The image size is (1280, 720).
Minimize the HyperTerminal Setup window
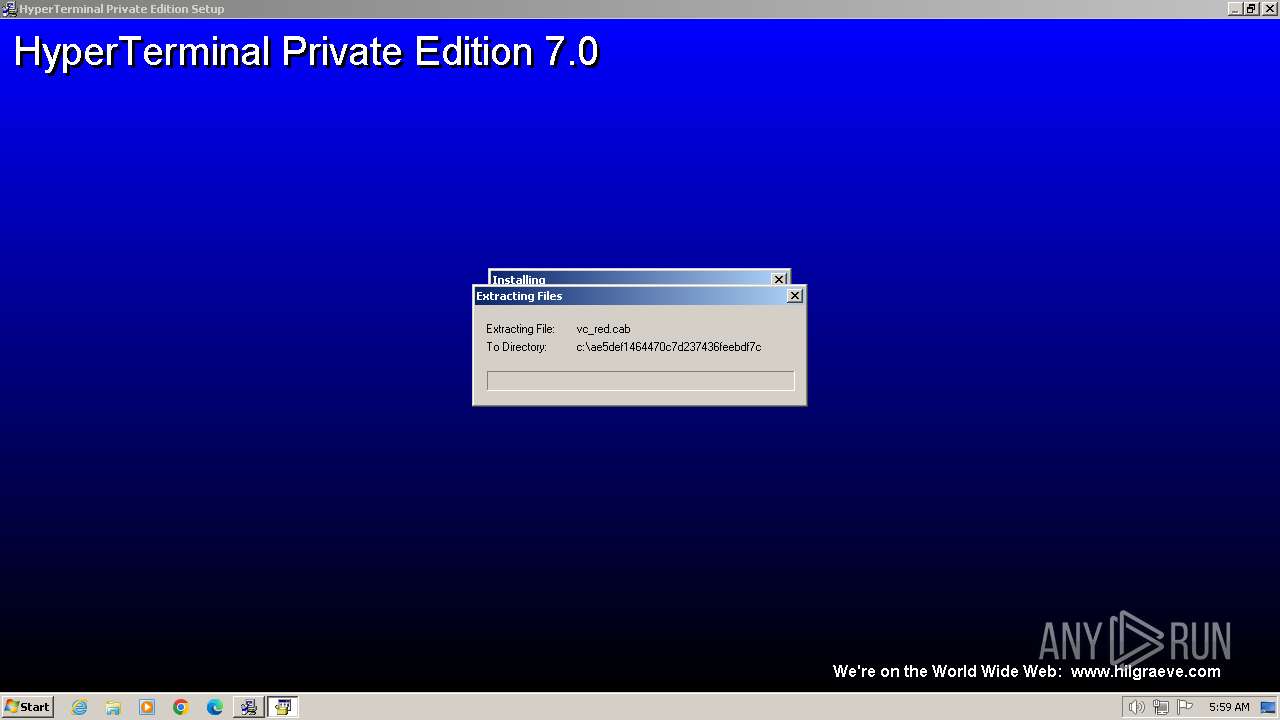[1235, 9]
